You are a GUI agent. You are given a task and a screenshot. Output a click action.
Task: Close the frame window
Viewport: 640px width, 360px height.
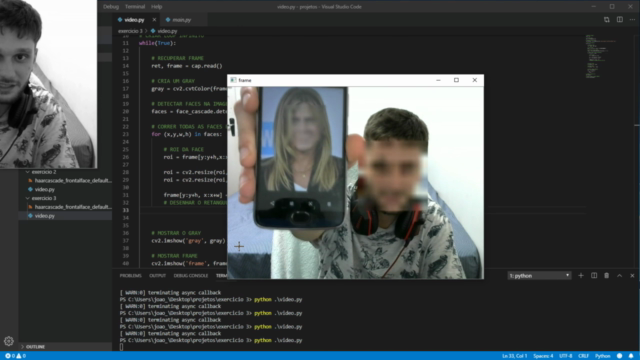tap(475, 80)
